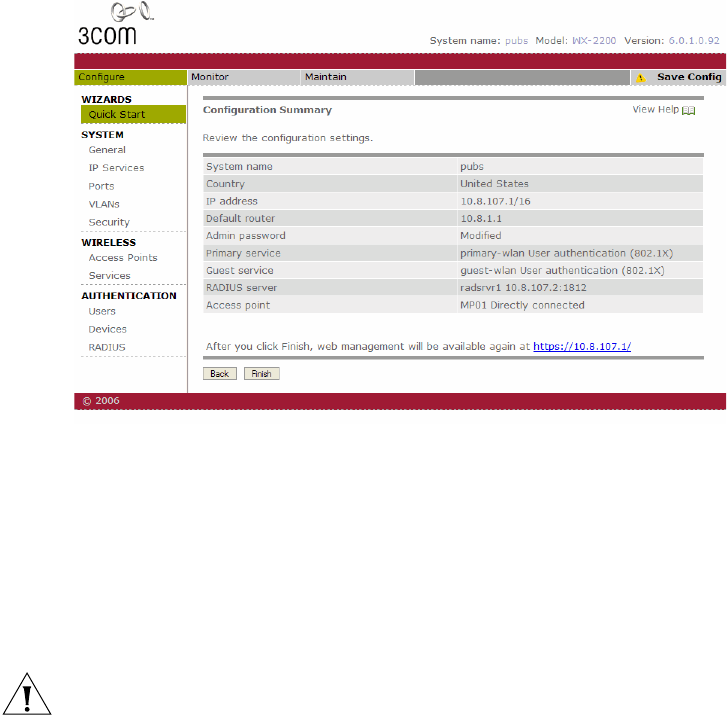Click the MP01 Directly connected value
The width and height of the screenshot is (727, 716).
point(522,305)
